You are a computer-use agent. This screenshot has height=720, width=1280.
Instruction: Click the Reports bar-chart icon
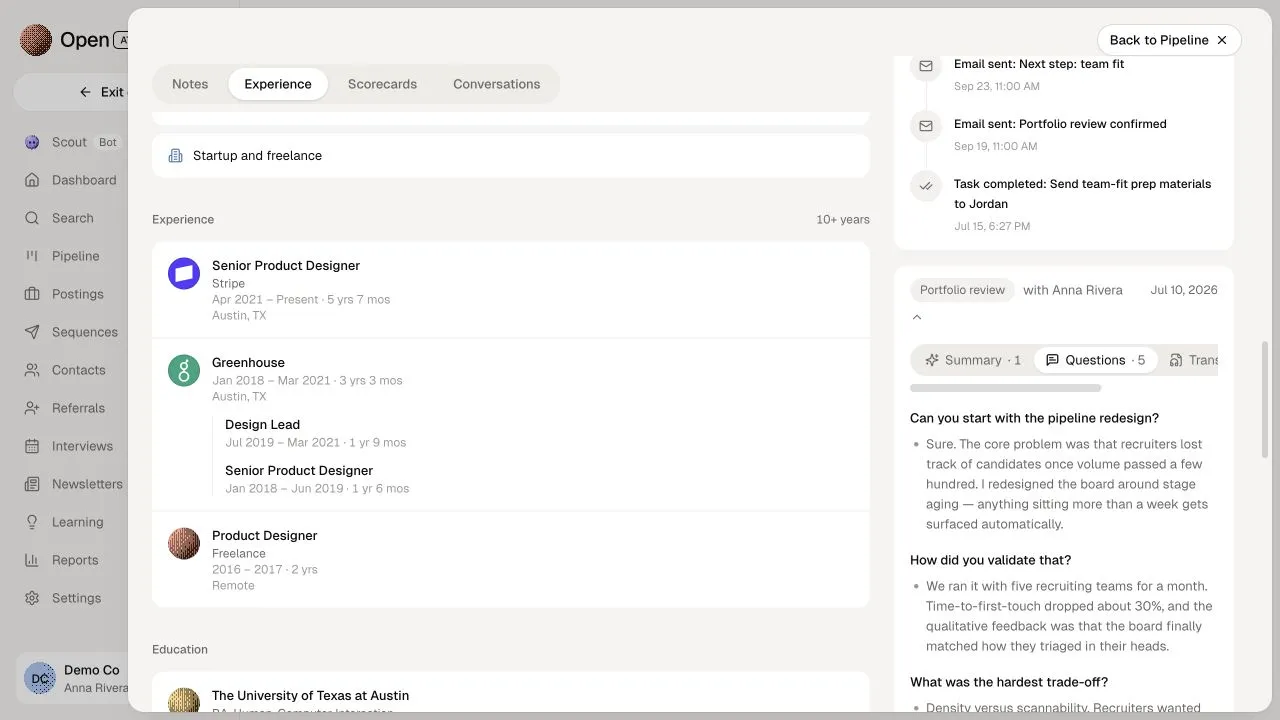pos(32,560)
